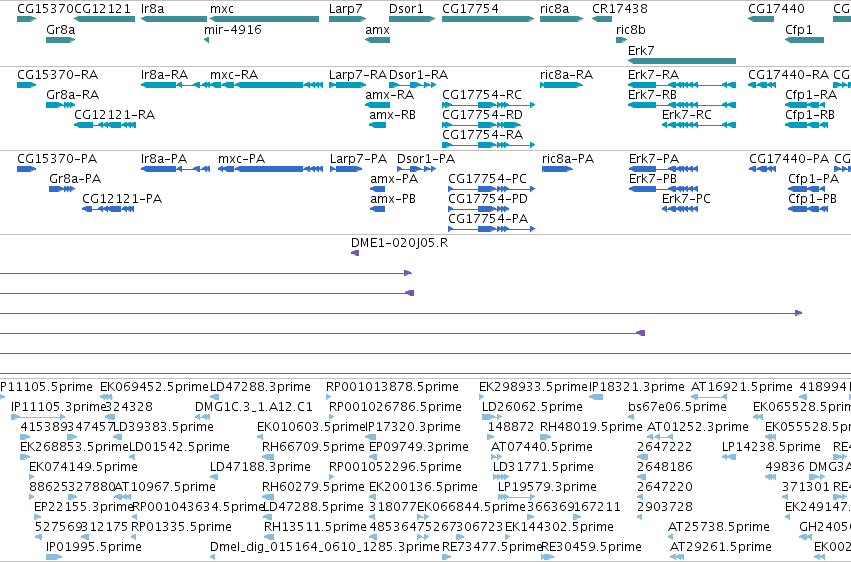The image size is (851, 562).
Task: Click protein label ric8a-PA
Action: [x=568, y=159]
